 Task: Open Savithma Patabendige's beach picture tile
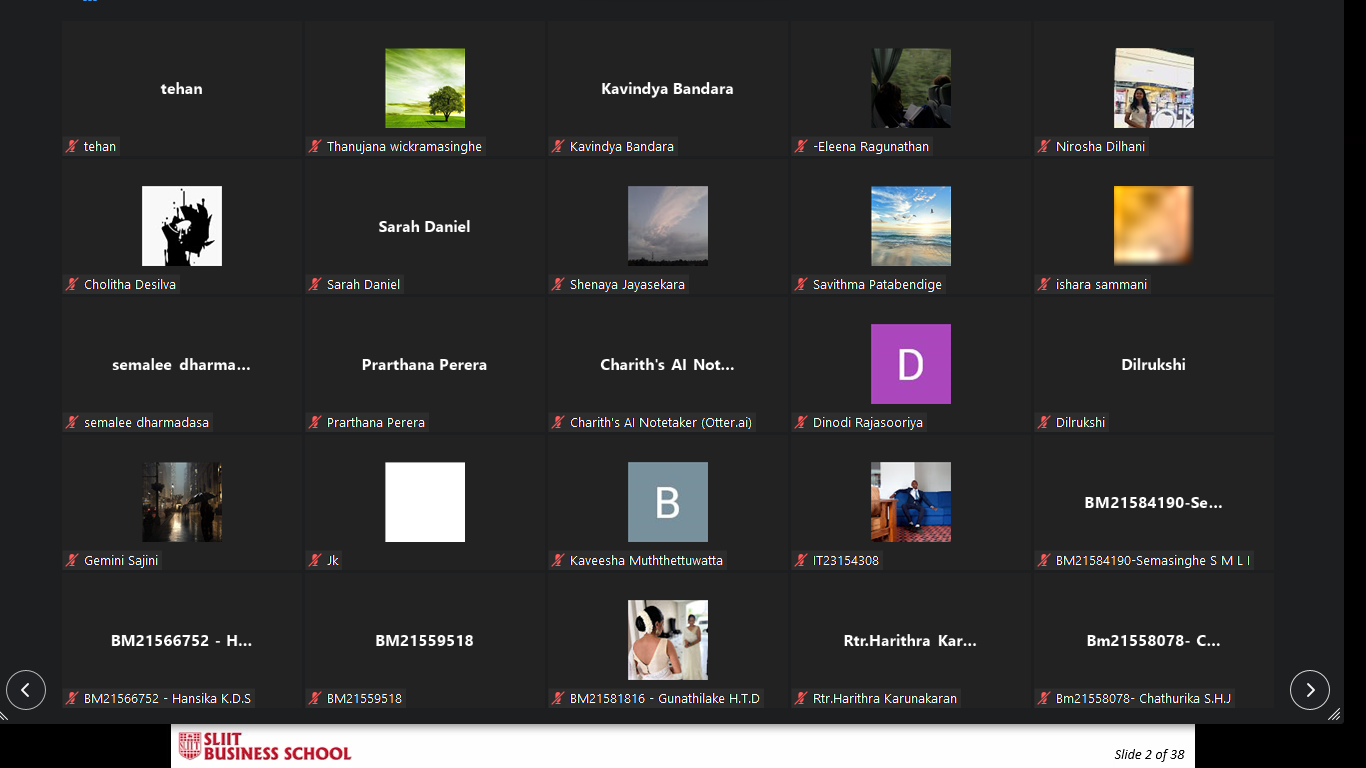click(910, 226)
